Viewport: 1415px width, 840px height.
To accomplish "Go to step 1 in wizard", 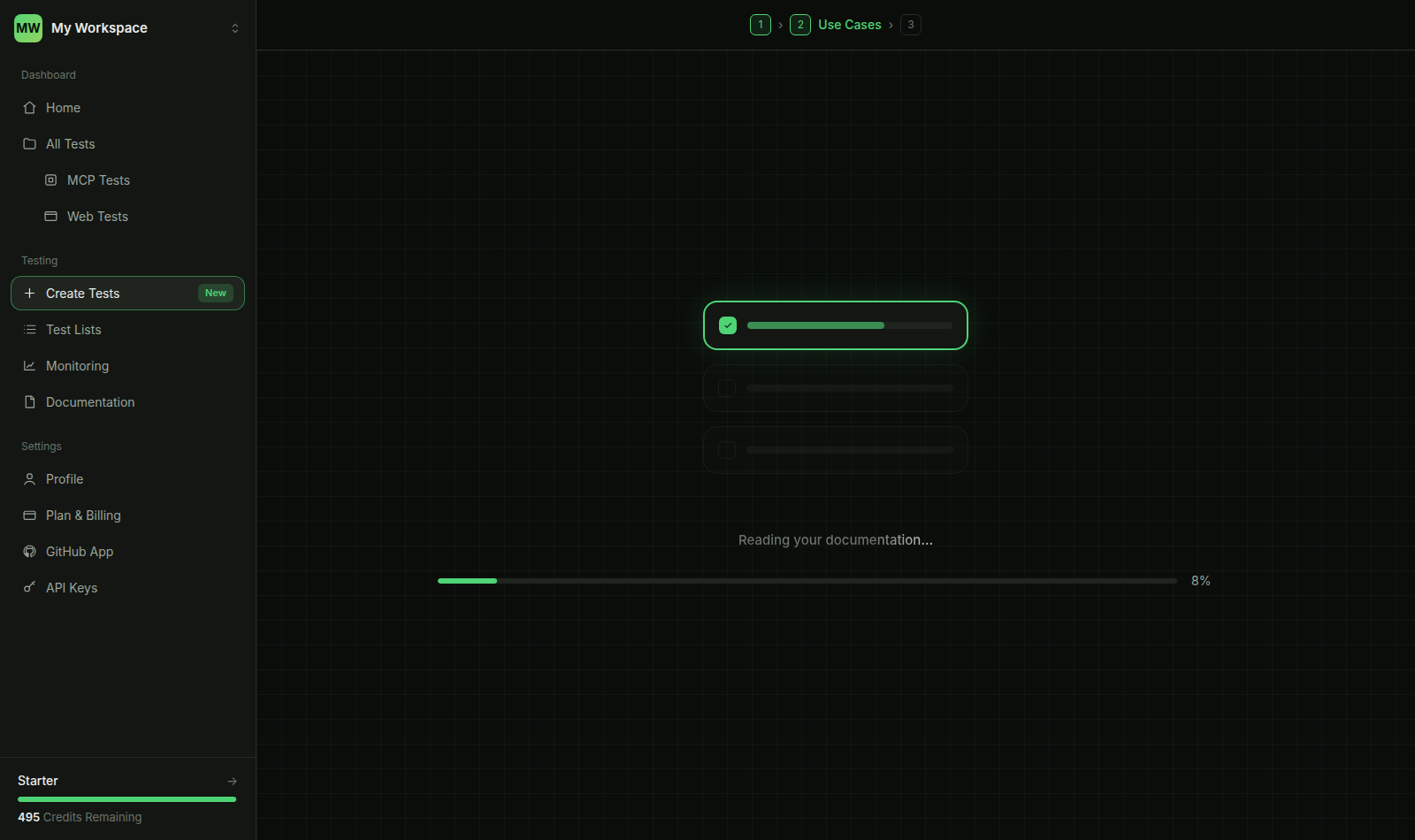I will (761, 25).
